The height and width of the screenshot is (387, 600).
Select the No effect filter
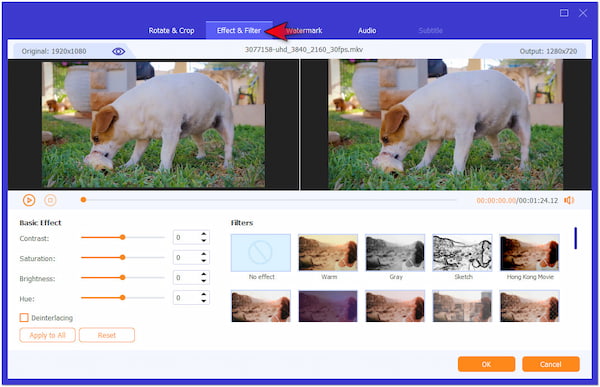[261, 253]
